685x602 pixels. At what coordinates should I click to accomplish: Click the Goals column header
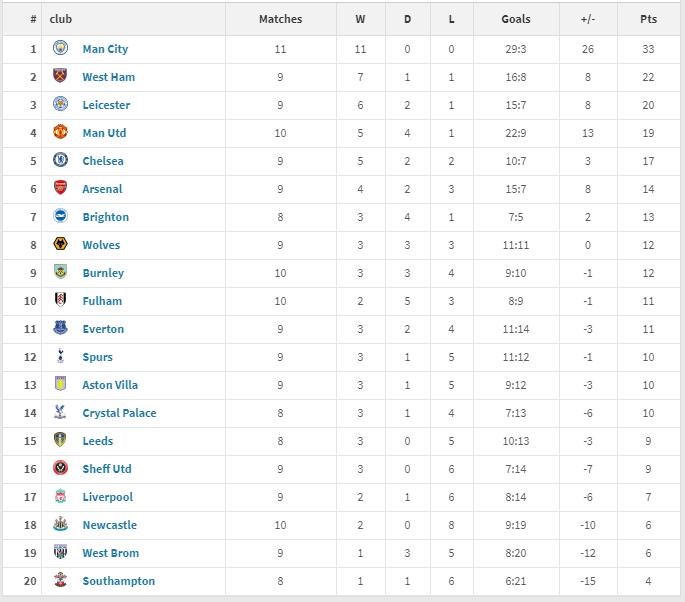click(x=516, y=19)
